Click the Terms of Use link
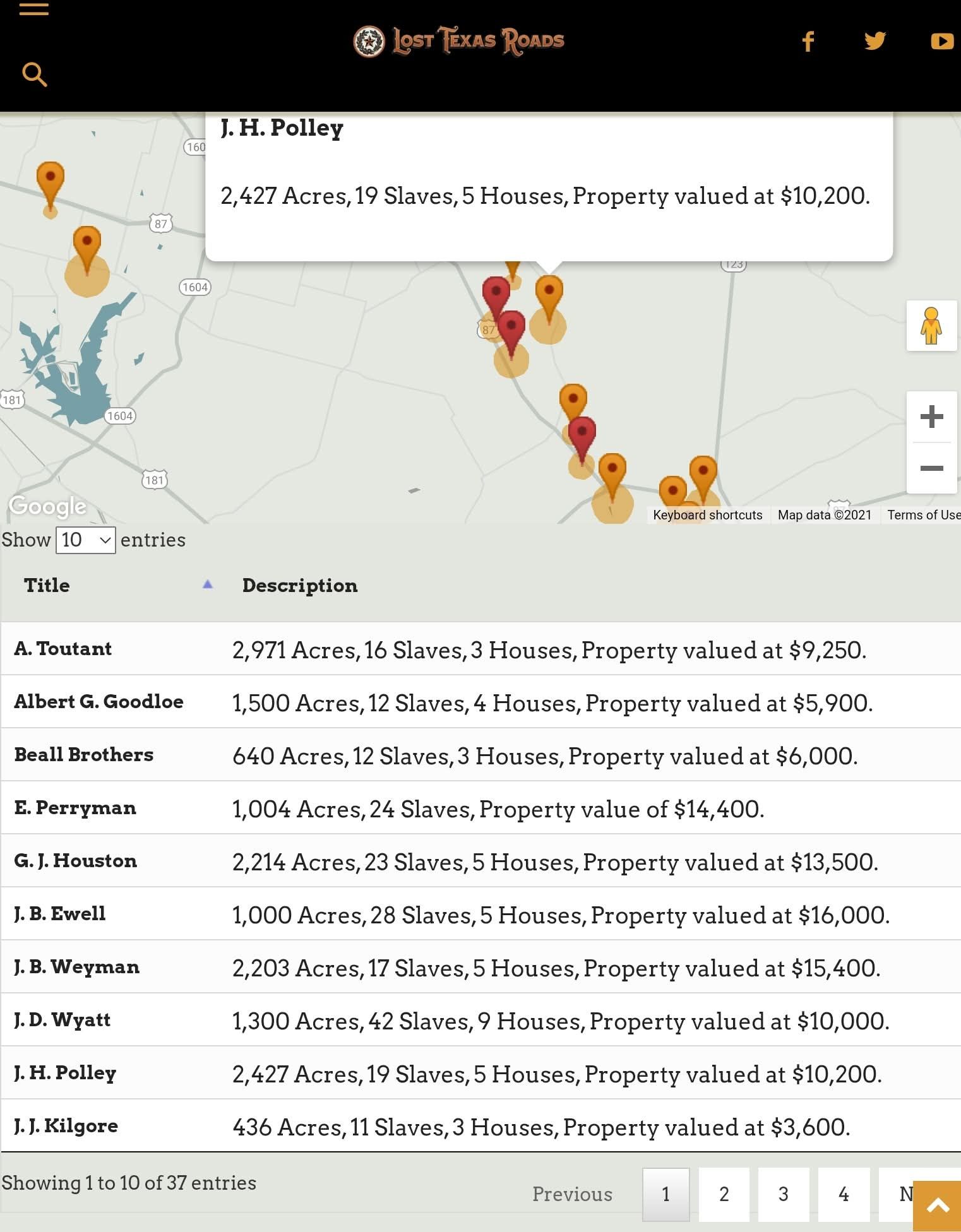The height and width of the screenshot is (1232, 961). click(x=923, y=515)
